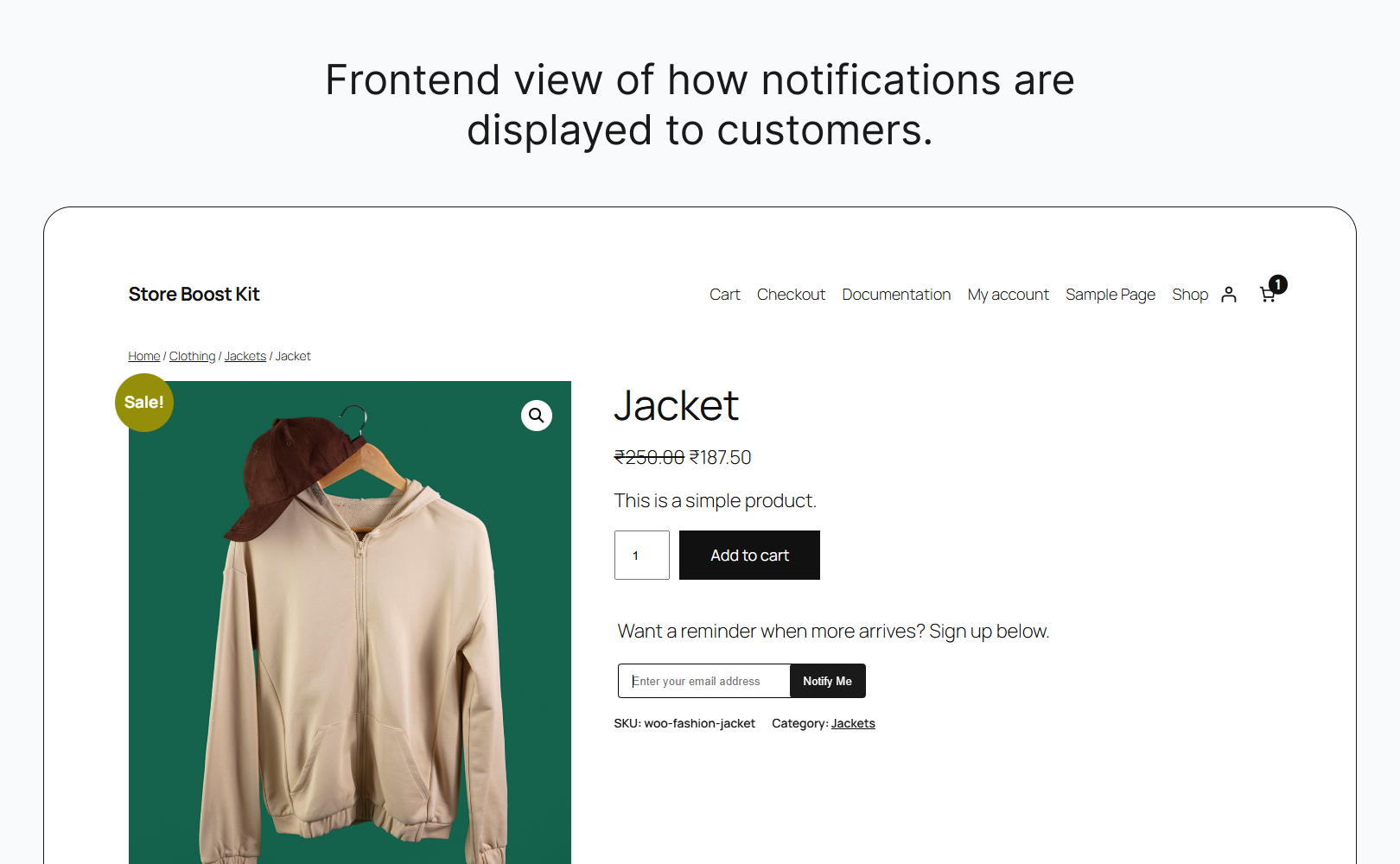Go to Home breadcrumb link
This screenshot has width=1400, height=864.
tap(143, 356)
